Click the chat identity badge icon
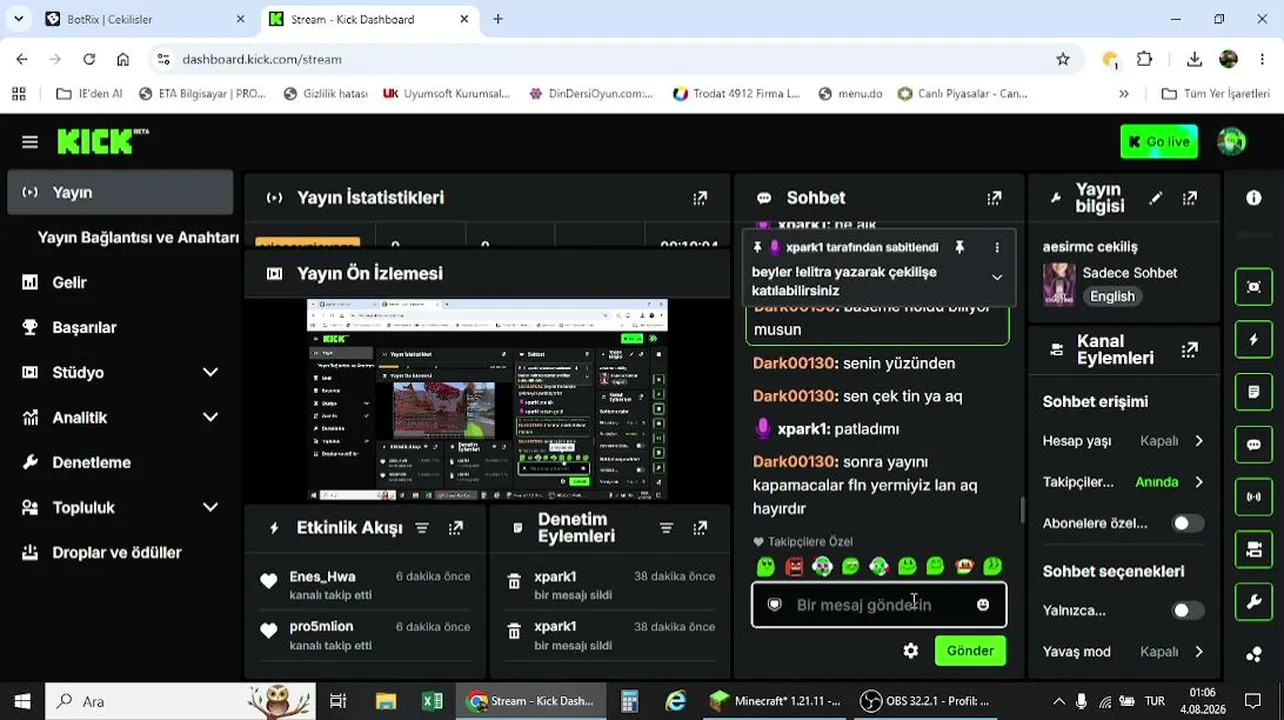Image resolution: width=1284 pixels, height=720 pixels. pos(774,605)
